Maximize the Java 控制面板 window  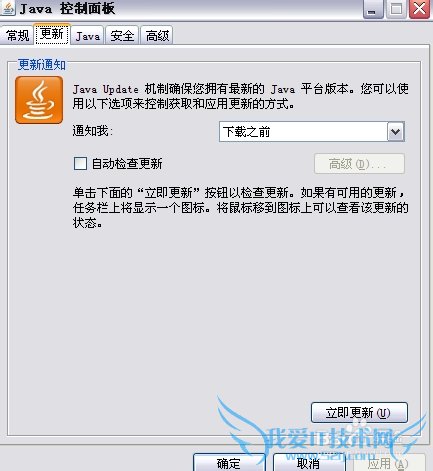pyautogui.click(x=396, y=9)
